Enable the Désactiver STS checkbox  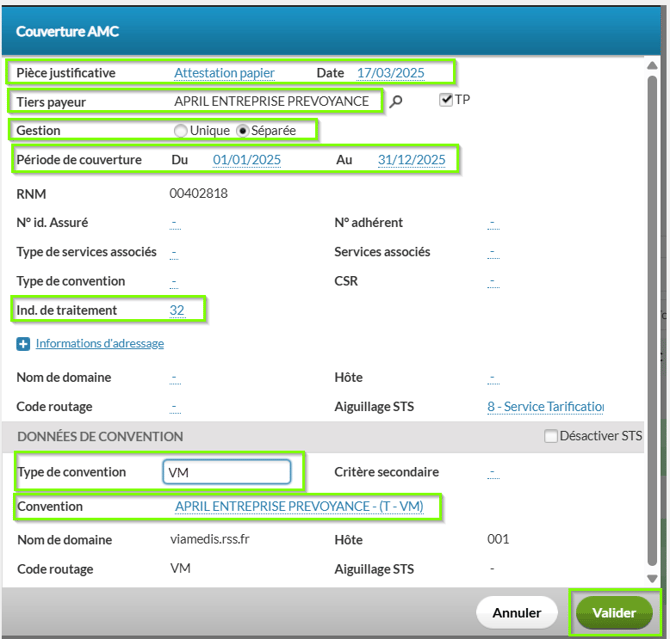point(551,436)
